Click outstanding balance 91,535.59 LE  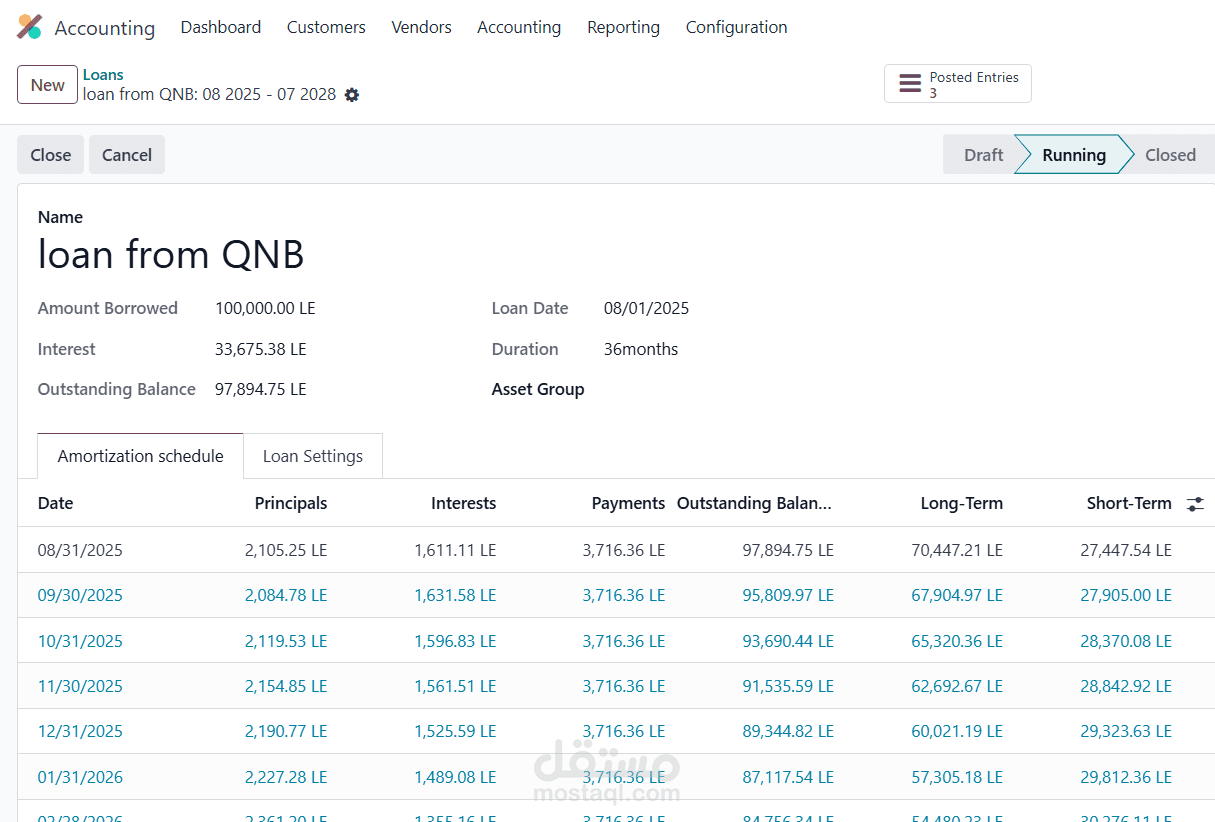click(x=788, y=686)
